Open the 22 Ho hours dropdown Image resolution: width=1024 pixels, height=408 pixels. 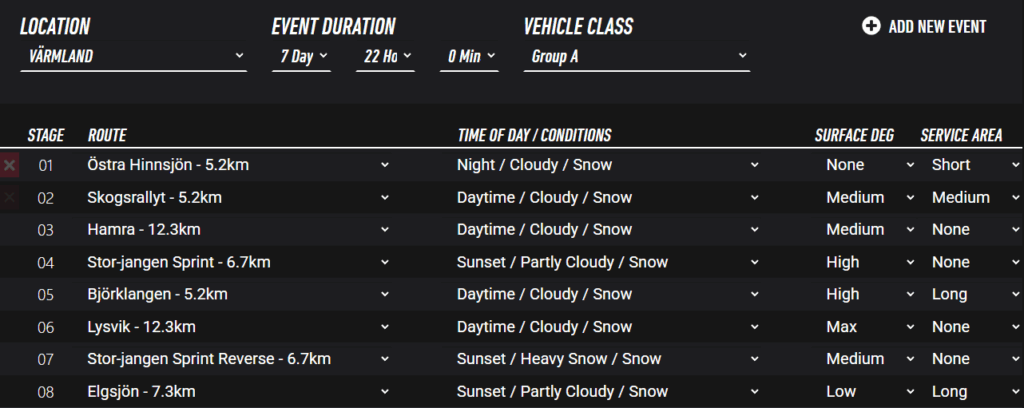point(385,56)
